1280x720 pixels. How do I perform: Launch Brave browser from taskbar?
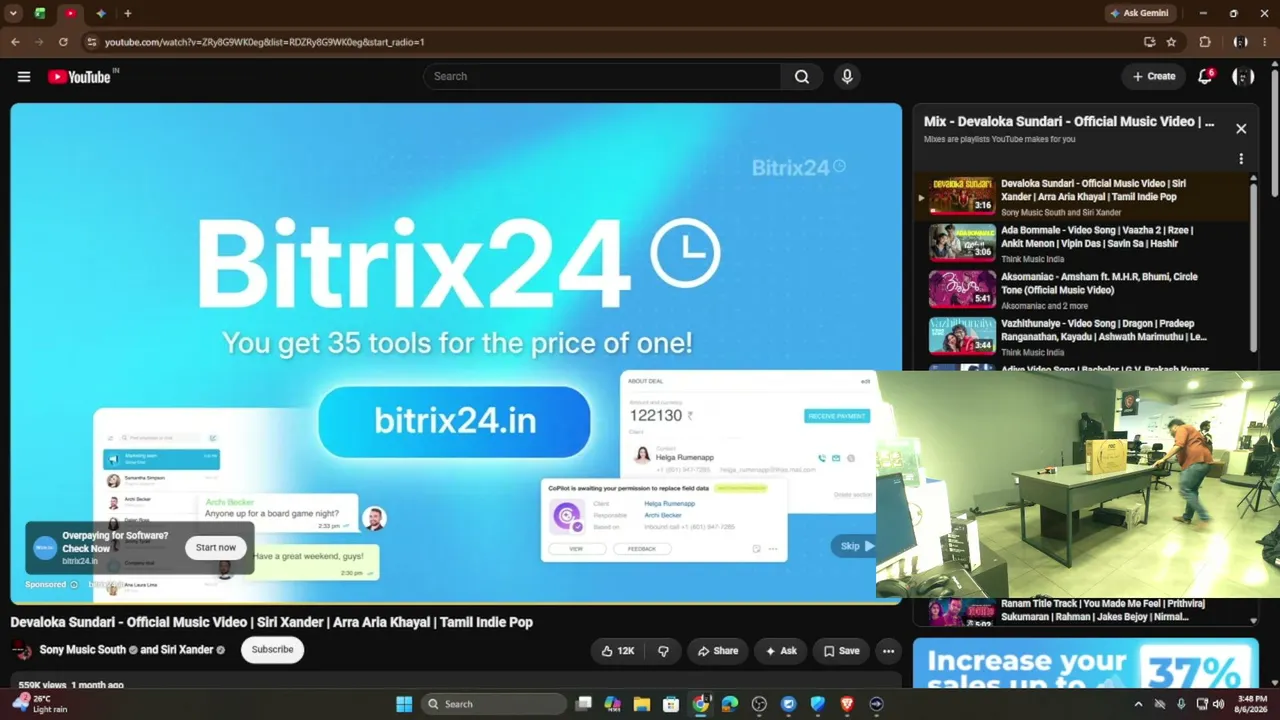847,704
